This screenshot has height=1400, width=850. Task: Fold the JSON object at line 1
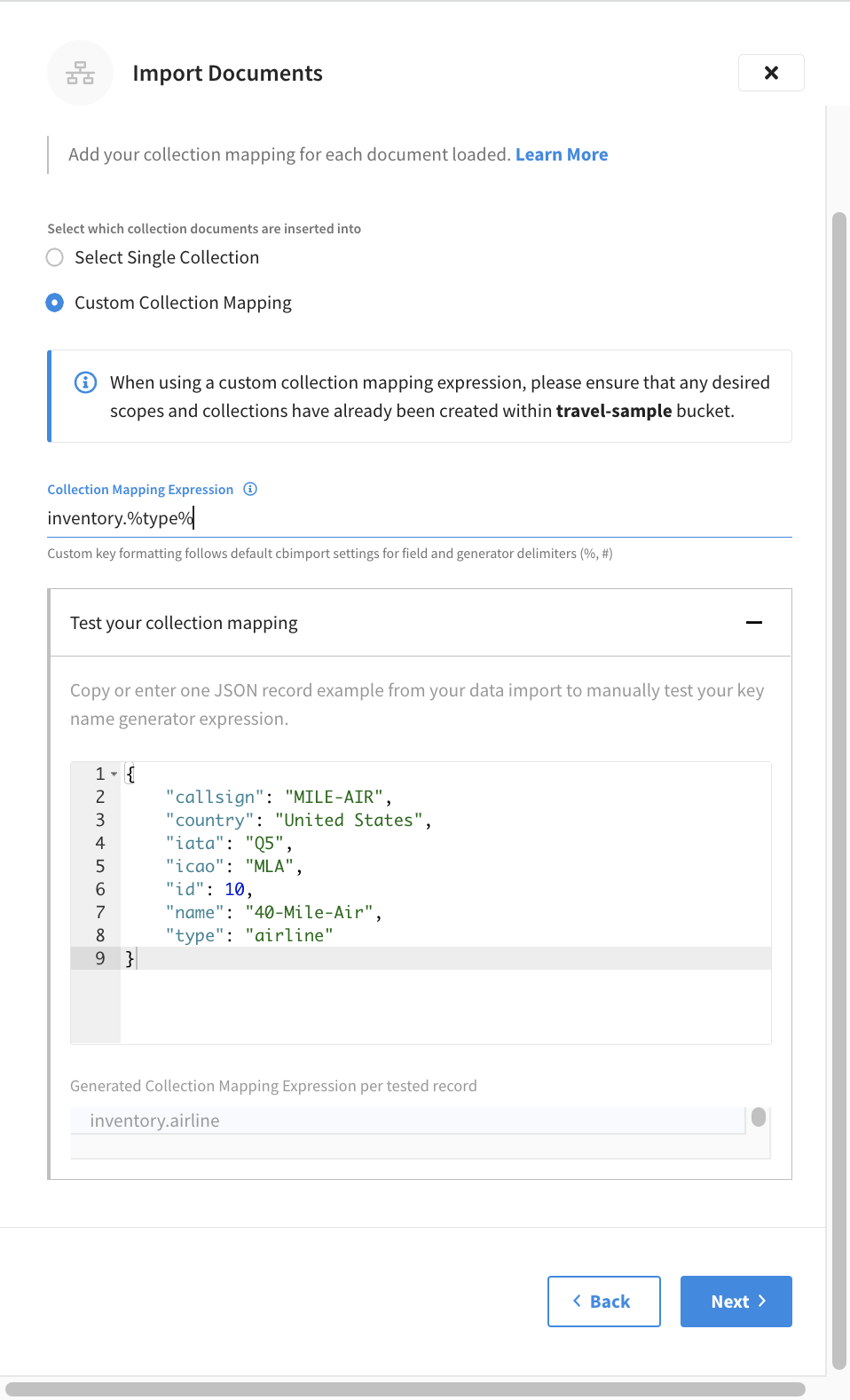pyautogui.click(x=114, y=775)
